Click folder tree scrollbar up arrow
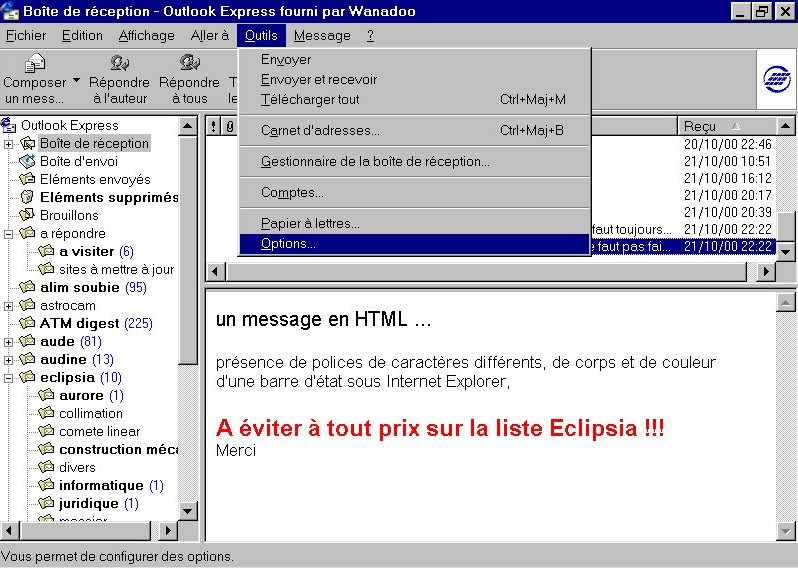Screen dimensions: 798x568 pos(188,126)
